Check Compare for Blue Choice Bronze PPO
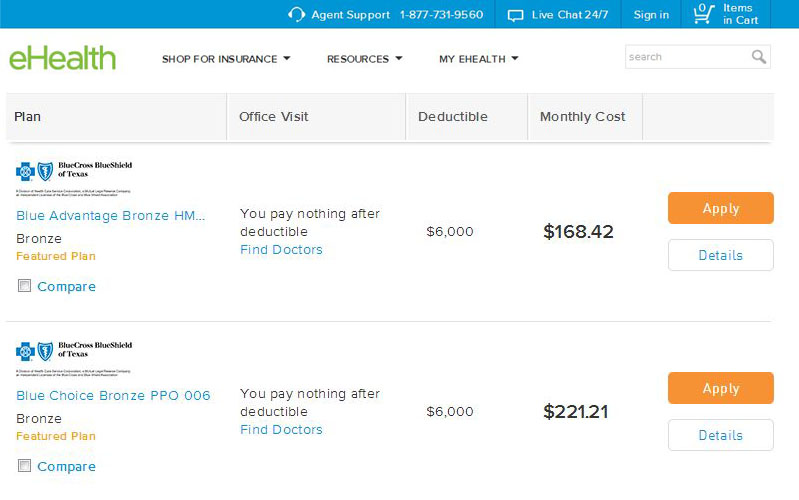This screenshot has height=500, width=799. 25,467
